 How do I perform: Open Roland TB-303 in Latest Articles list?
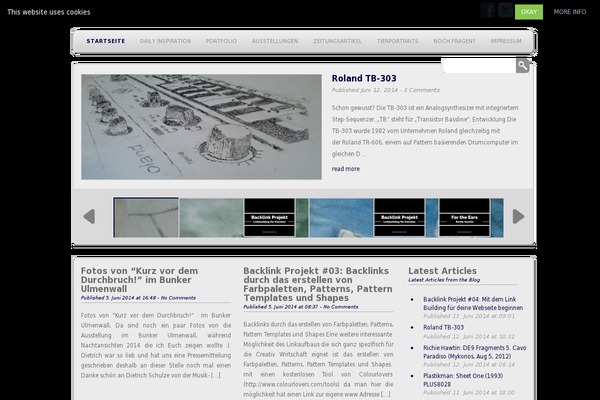pos(443,327)
